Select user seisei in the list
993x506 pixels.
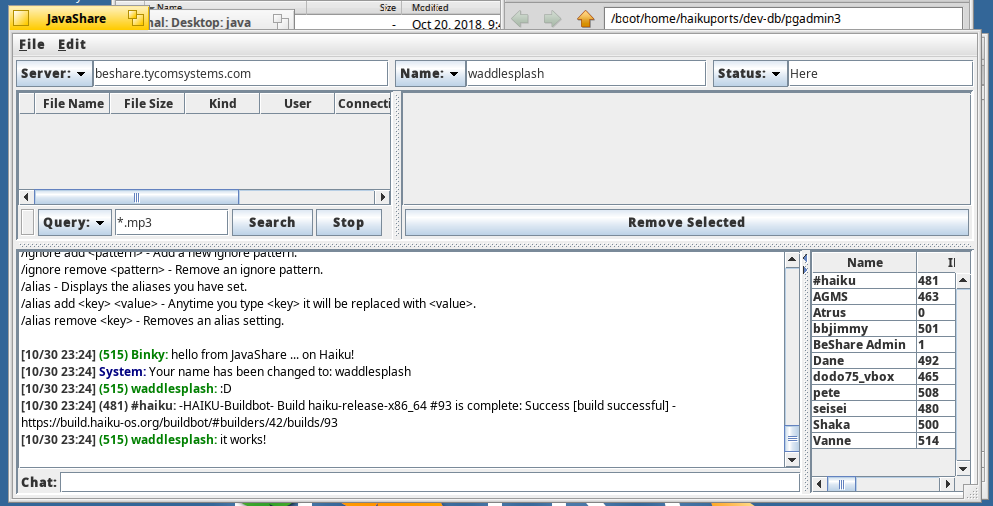[864, 408]
